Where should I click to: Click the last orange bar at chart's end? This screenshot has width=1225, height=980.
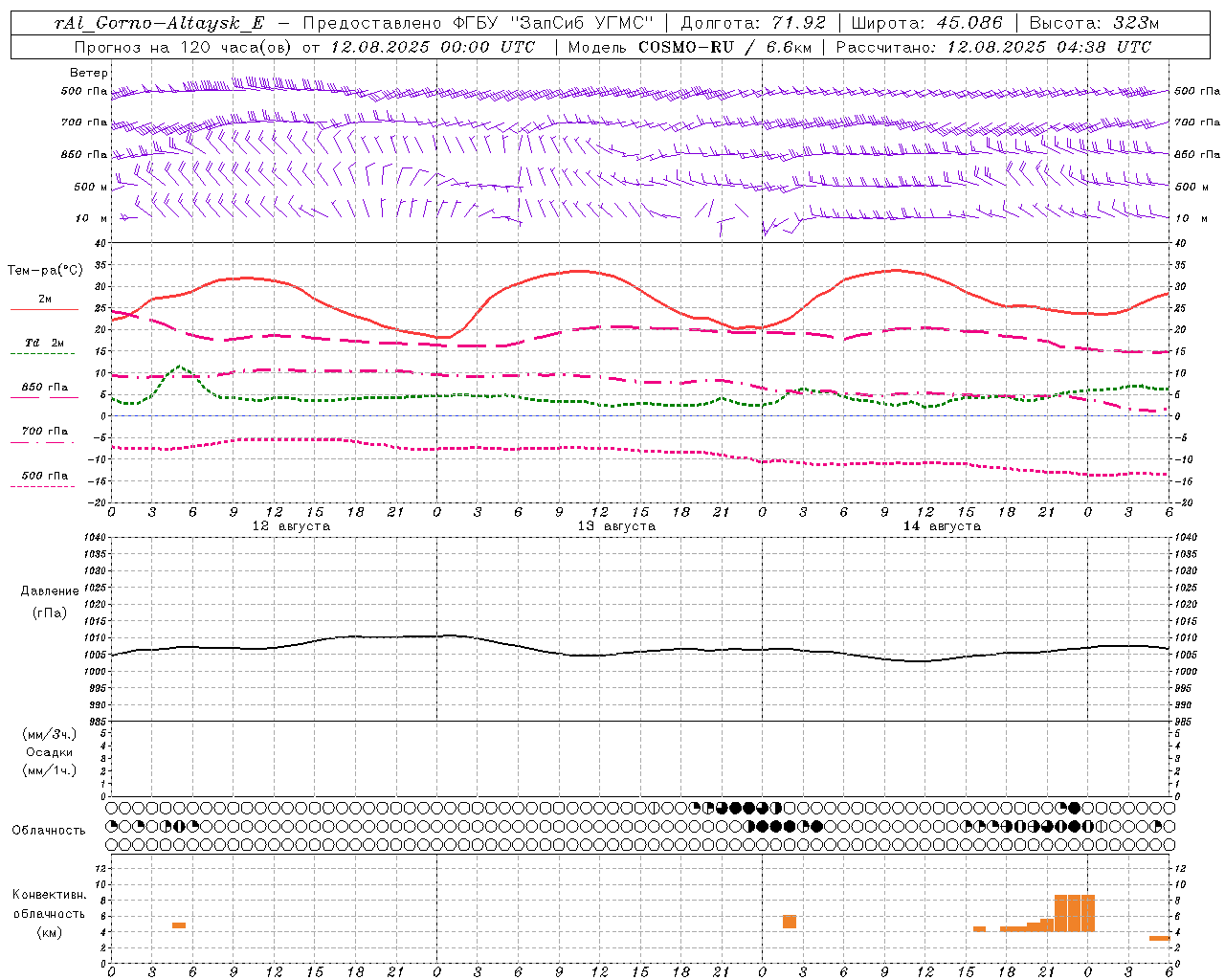pyautogui.click(x=1159, y=938)
